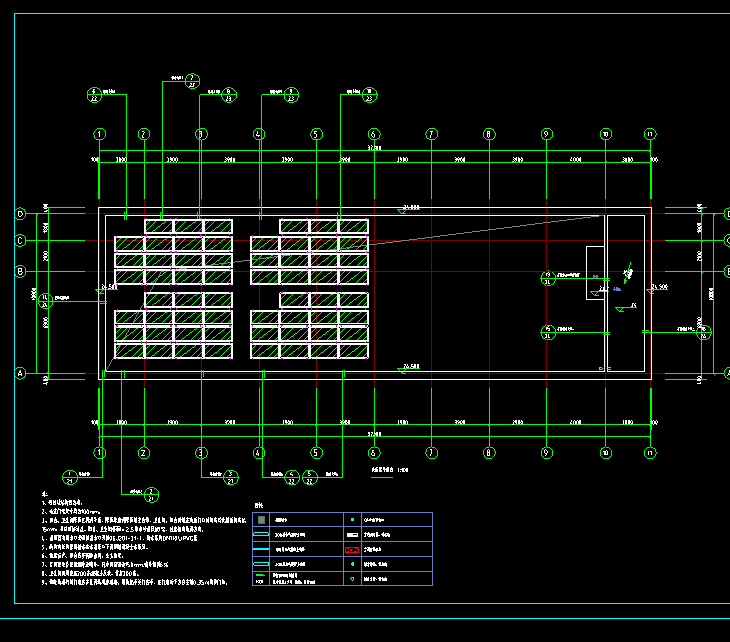
Task: Select the small white rectangle left of axis 10
Action: click(x=594, y=270)
